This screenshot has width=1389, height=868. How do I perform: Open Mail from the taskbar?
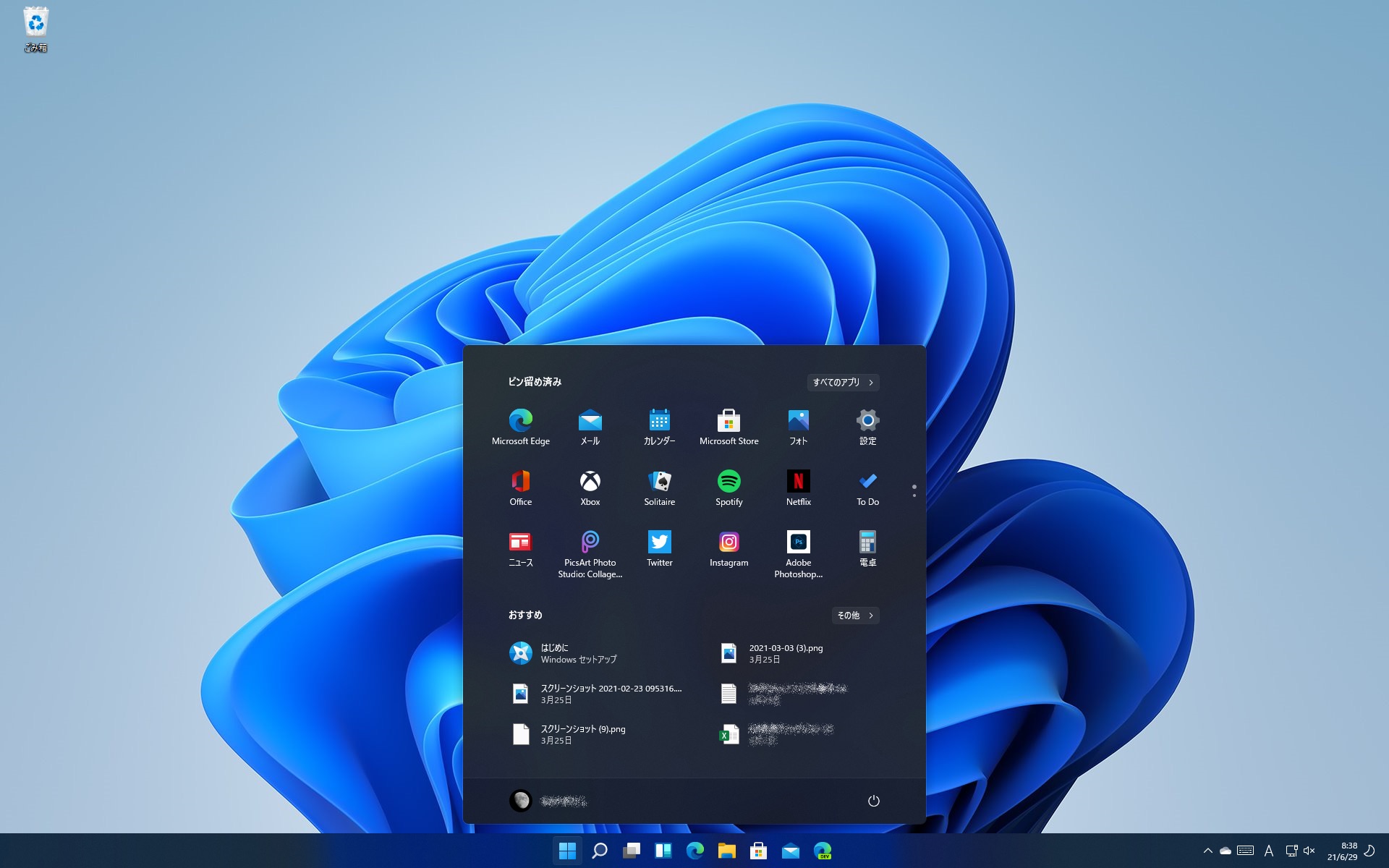click(x=791, y=851)
